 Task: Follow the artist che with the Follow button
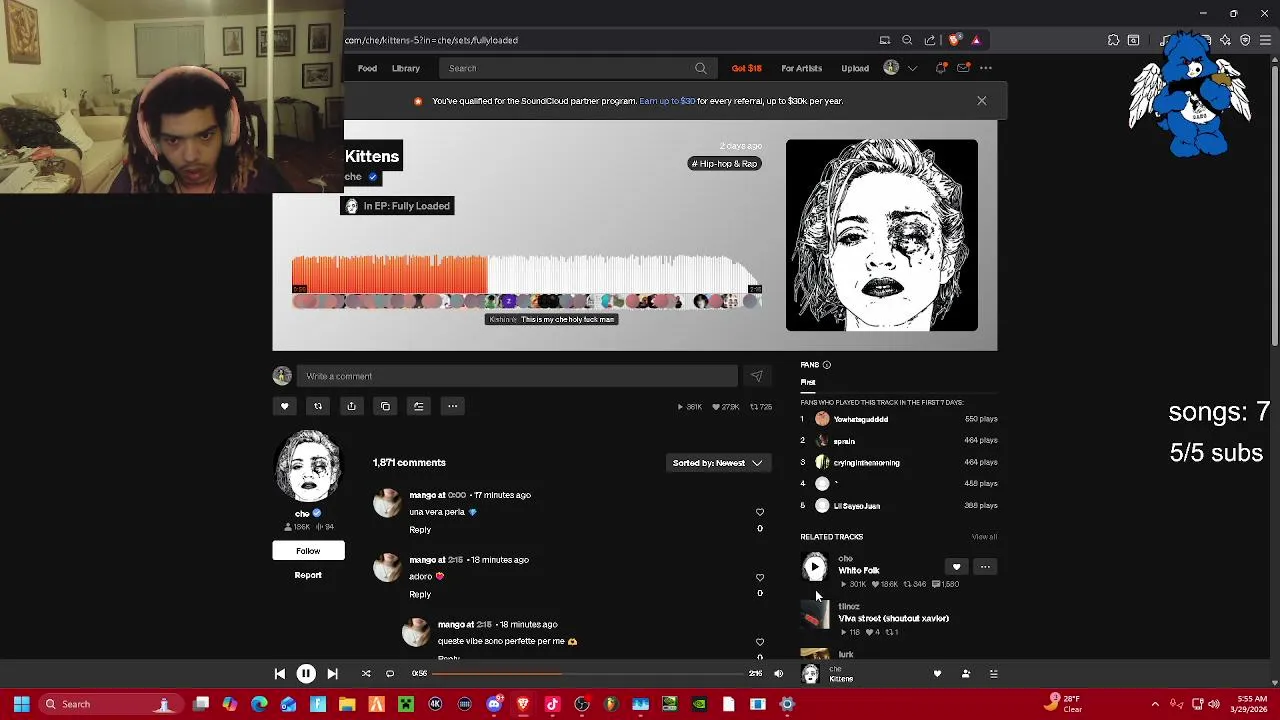tap(308, 551)
